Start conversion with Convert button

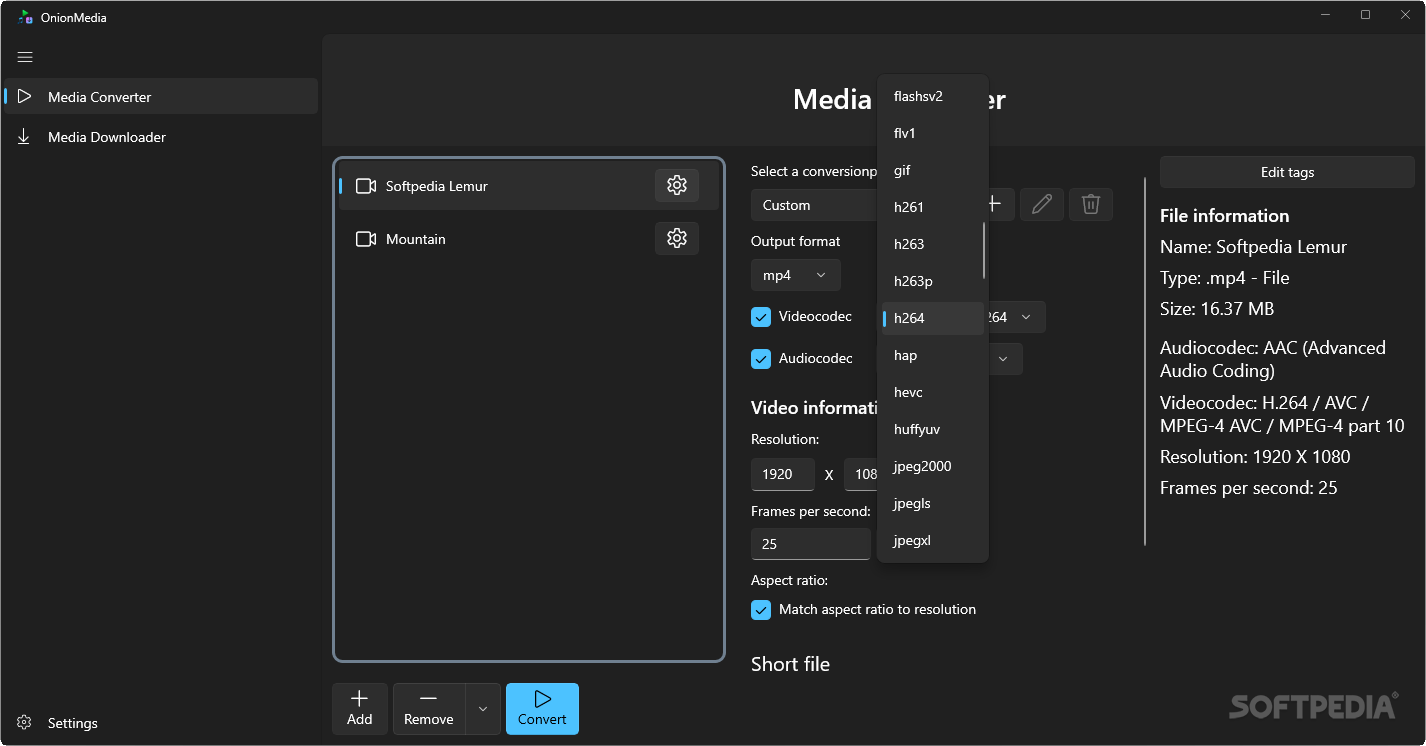pyautogui.click(x=542, y=708)
